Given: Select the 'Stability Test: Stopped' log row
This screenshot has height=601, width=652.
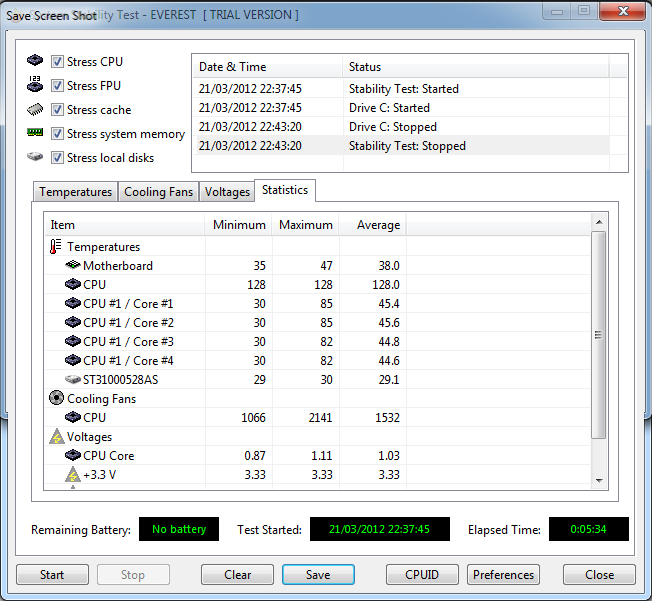Looking at the screenshot, I should point(402,146).
